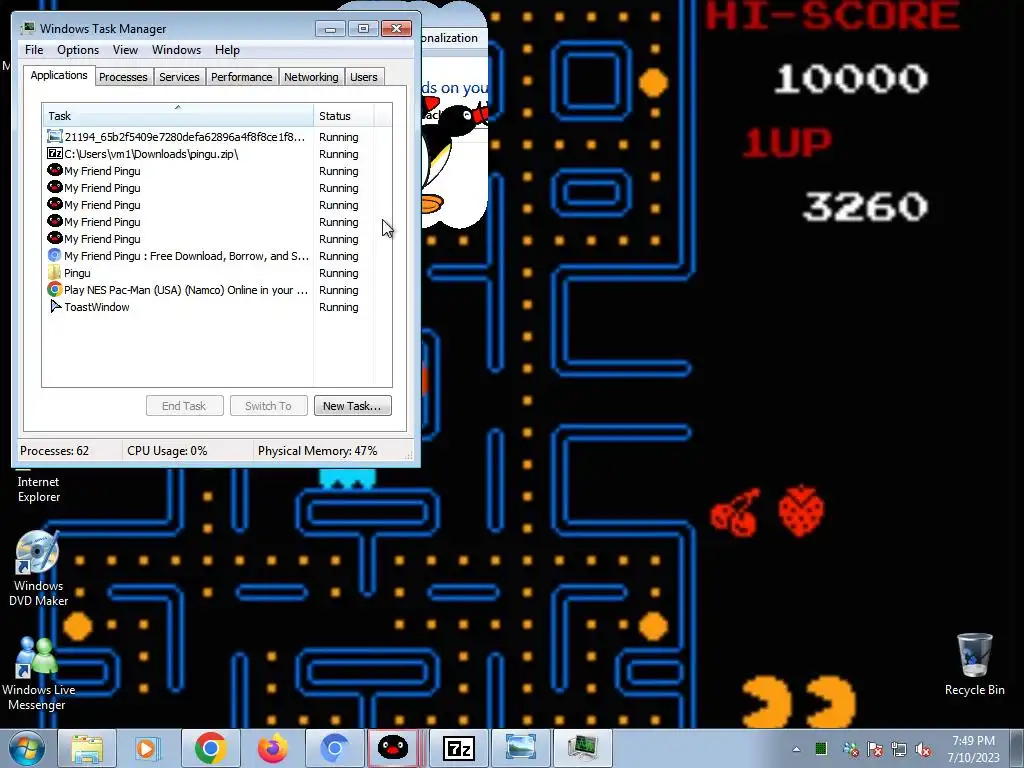Click the green CPU meter tray icon

(x=821, y=749)
